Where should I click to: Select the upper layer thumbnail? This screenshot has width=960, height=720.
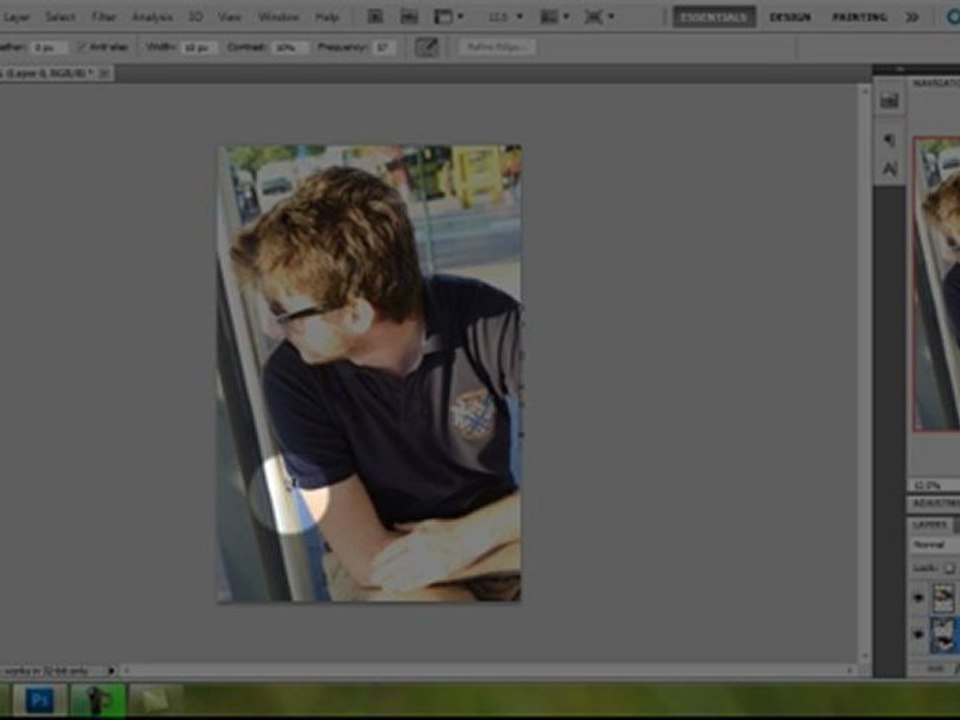pos(943,598)
